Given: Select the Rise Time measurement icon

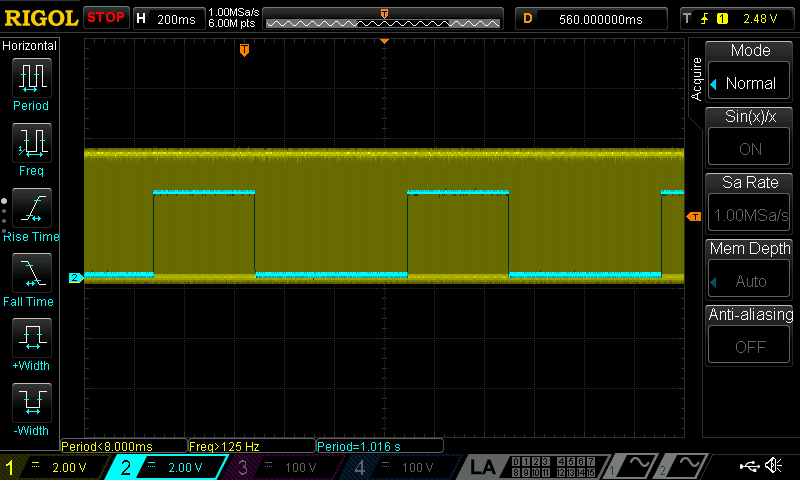Looking at the screenshot, I should click(31, 208).
